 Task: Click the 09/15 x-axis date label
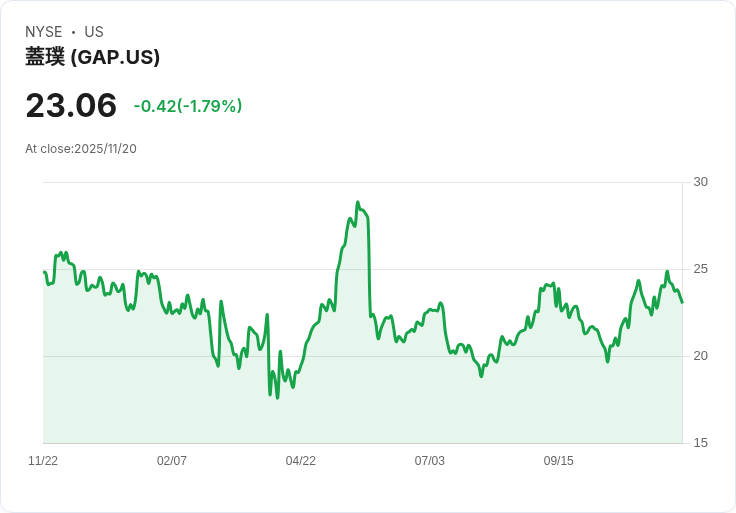click(558, 461)
